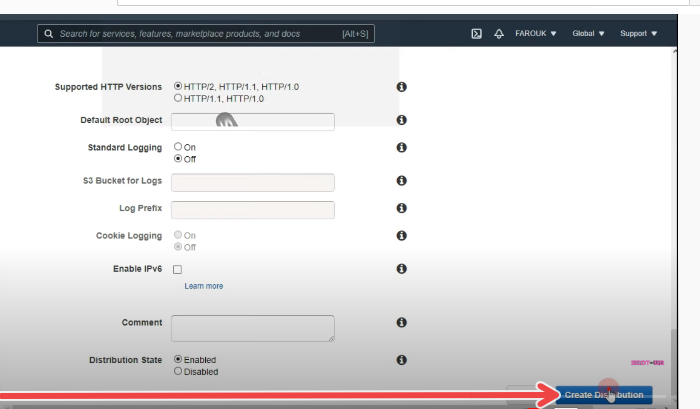This screenshot has width=700, height=409.
Task: Show info for Comment field
Action: click(x=401, y=322)
